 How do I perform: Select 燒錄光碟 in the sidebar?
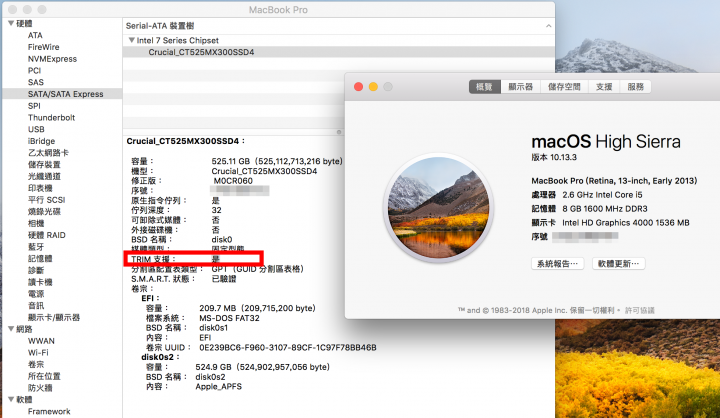point(44,211)
